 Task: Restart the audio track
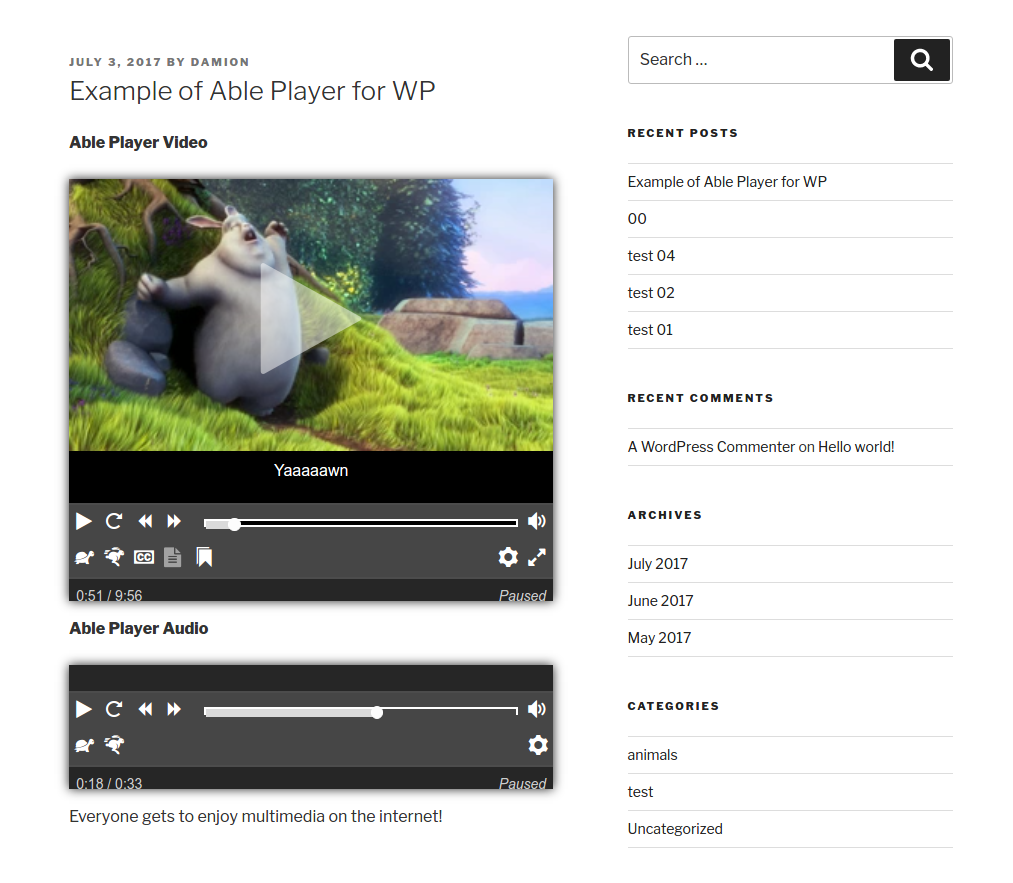point(114,709)
